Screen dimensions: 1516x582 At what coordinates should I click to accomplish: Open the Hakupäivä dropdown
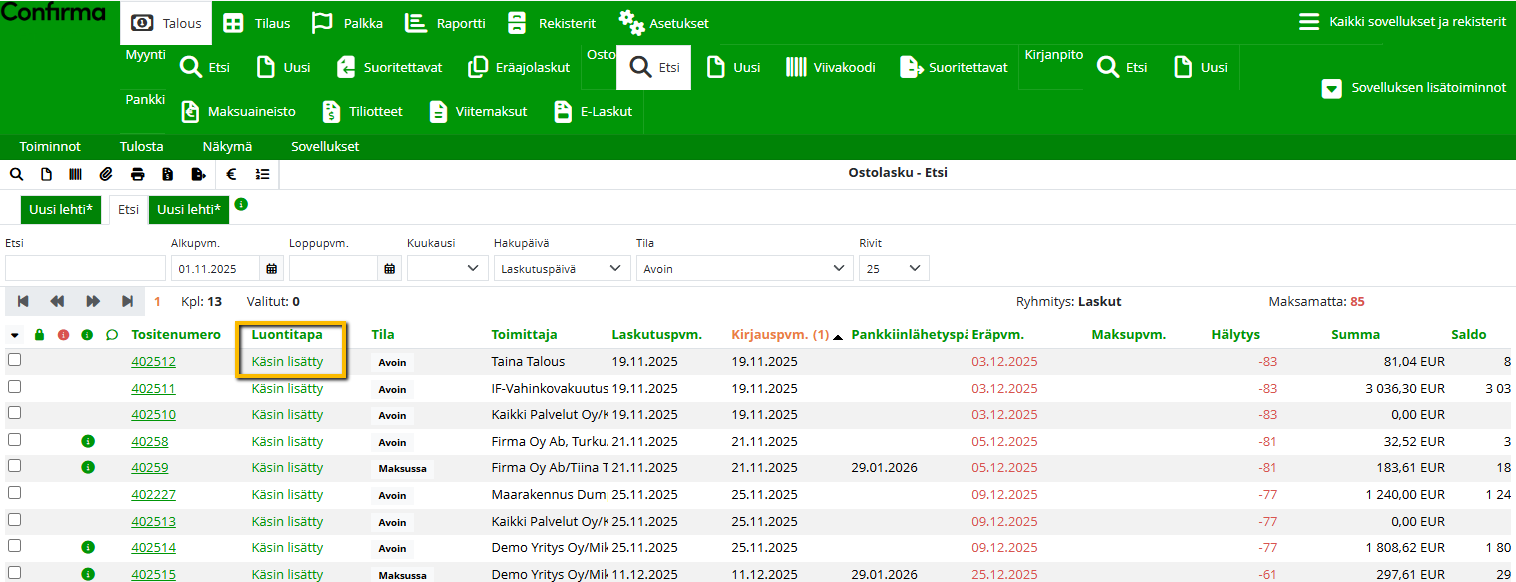click(x=562, y=268)
